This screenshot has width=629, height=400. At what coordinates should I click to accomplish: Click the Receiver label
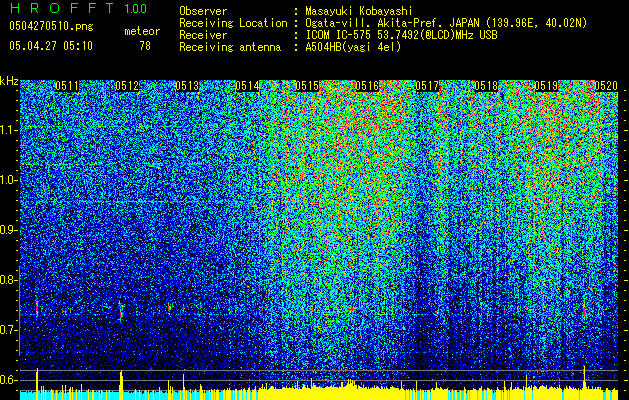(x=203, y=35)
